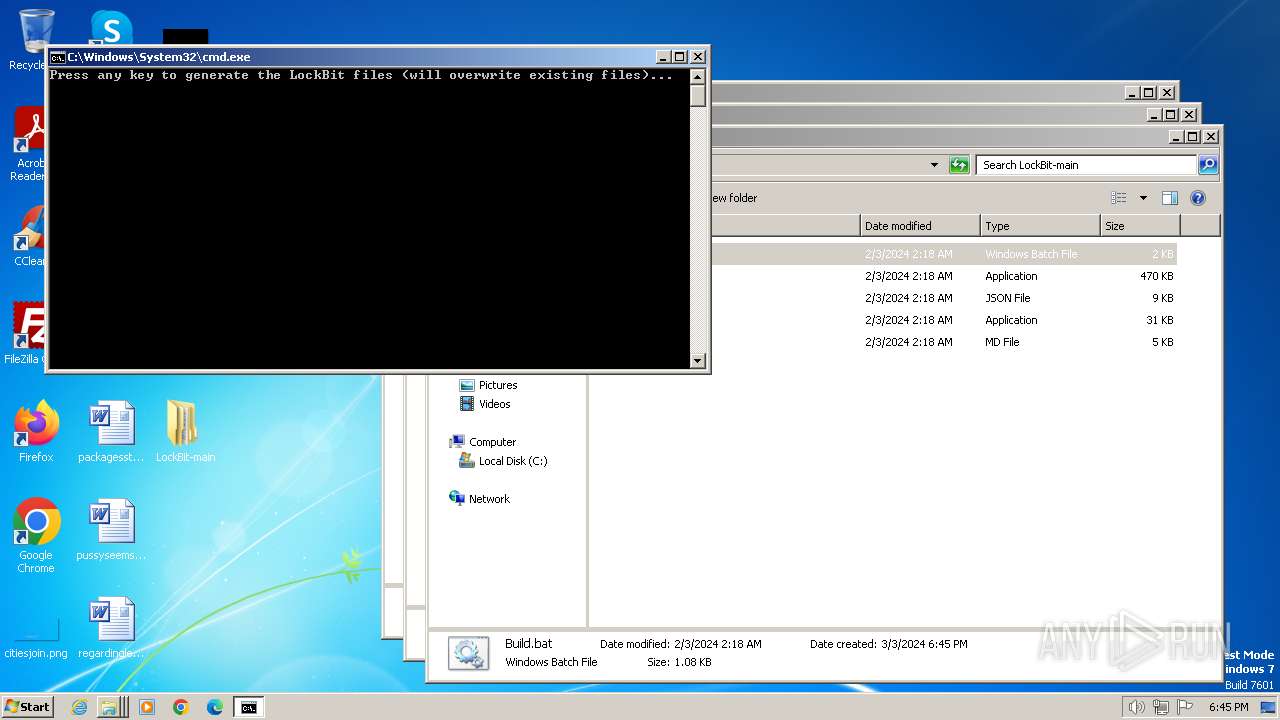Open Explorer help question mark
The height and width of the screenshot is (720, 1280).
point(1198,198)
